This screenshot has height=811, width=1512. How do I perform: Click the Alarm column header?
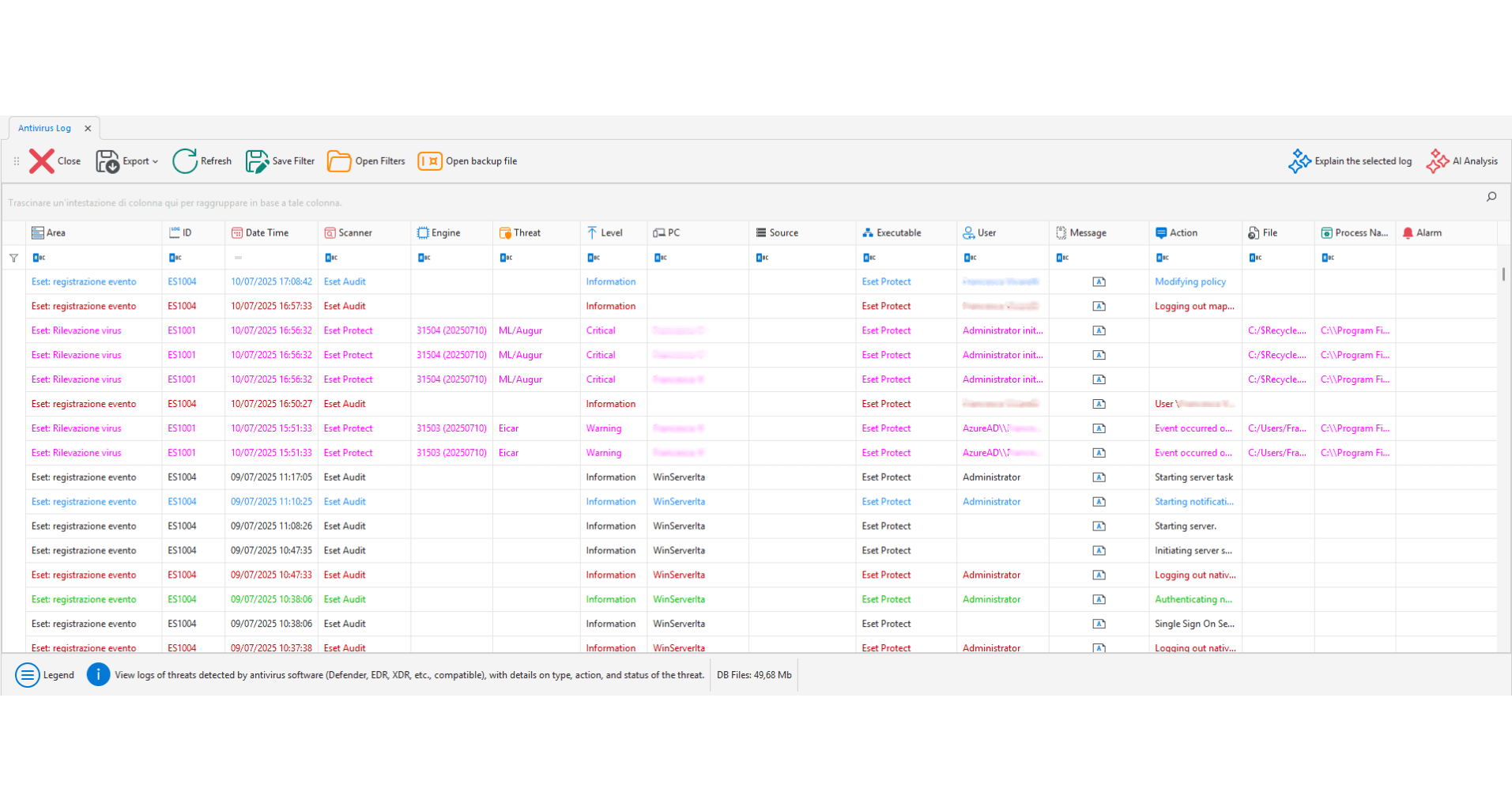tap(1428, 233)
